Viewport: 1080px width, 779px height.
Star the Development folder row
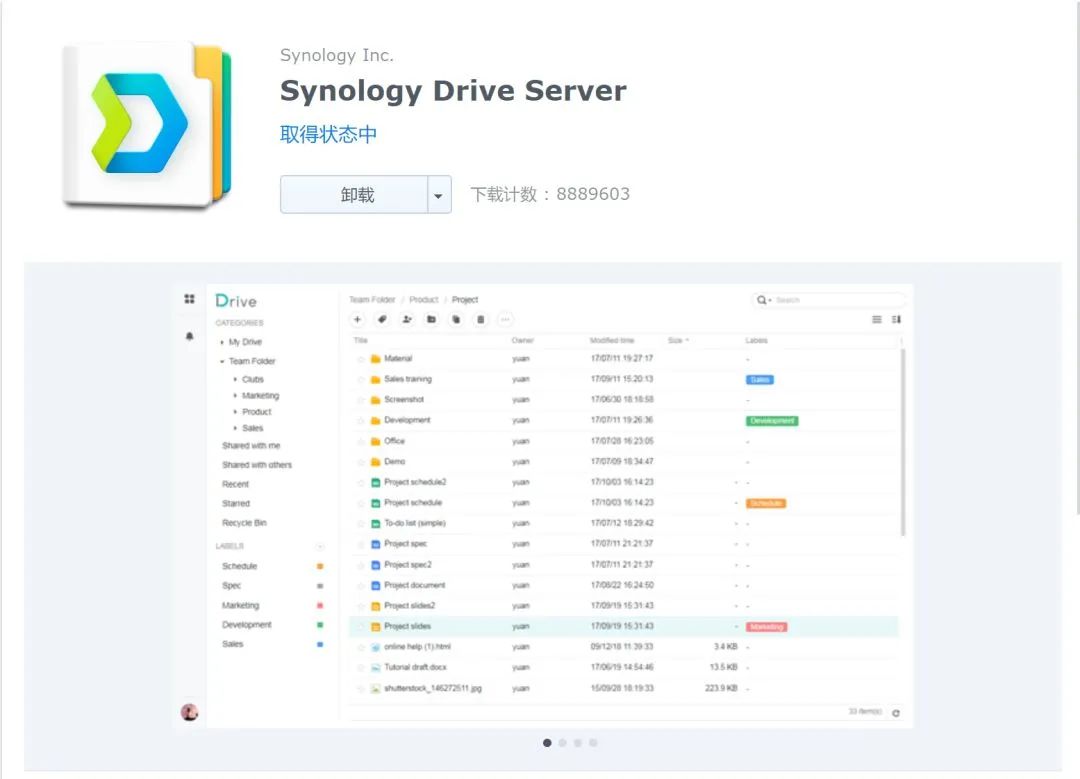pyautogui.click(x=360, y=421)
